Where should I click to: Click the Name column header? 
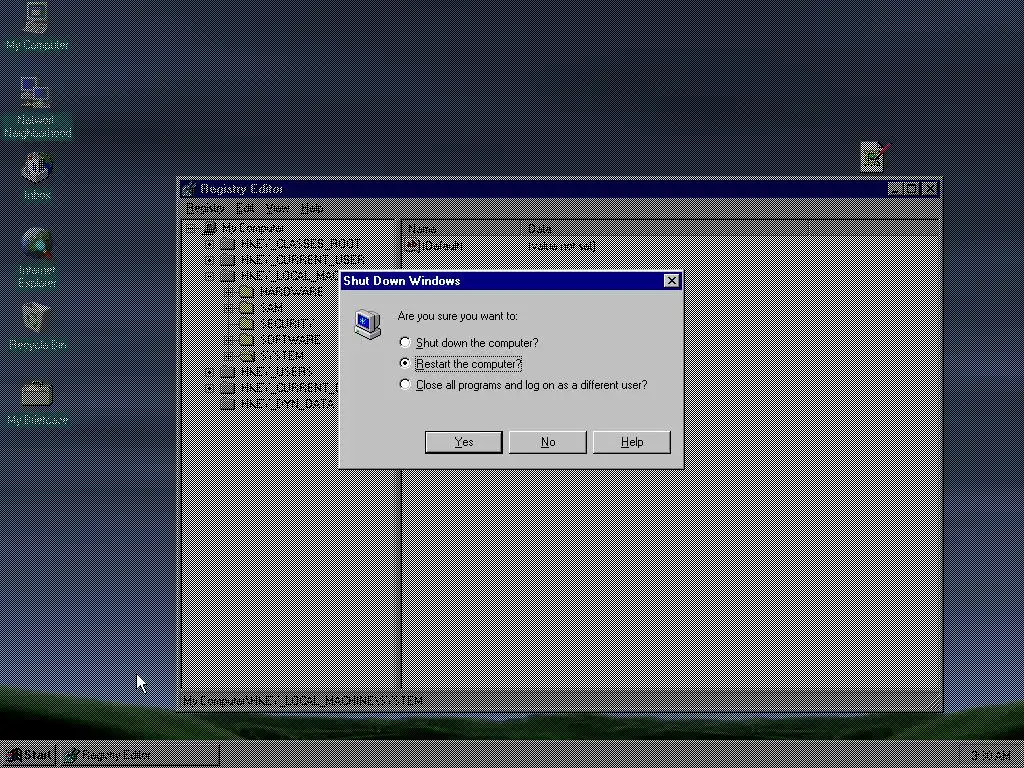(x=462, y=229)
